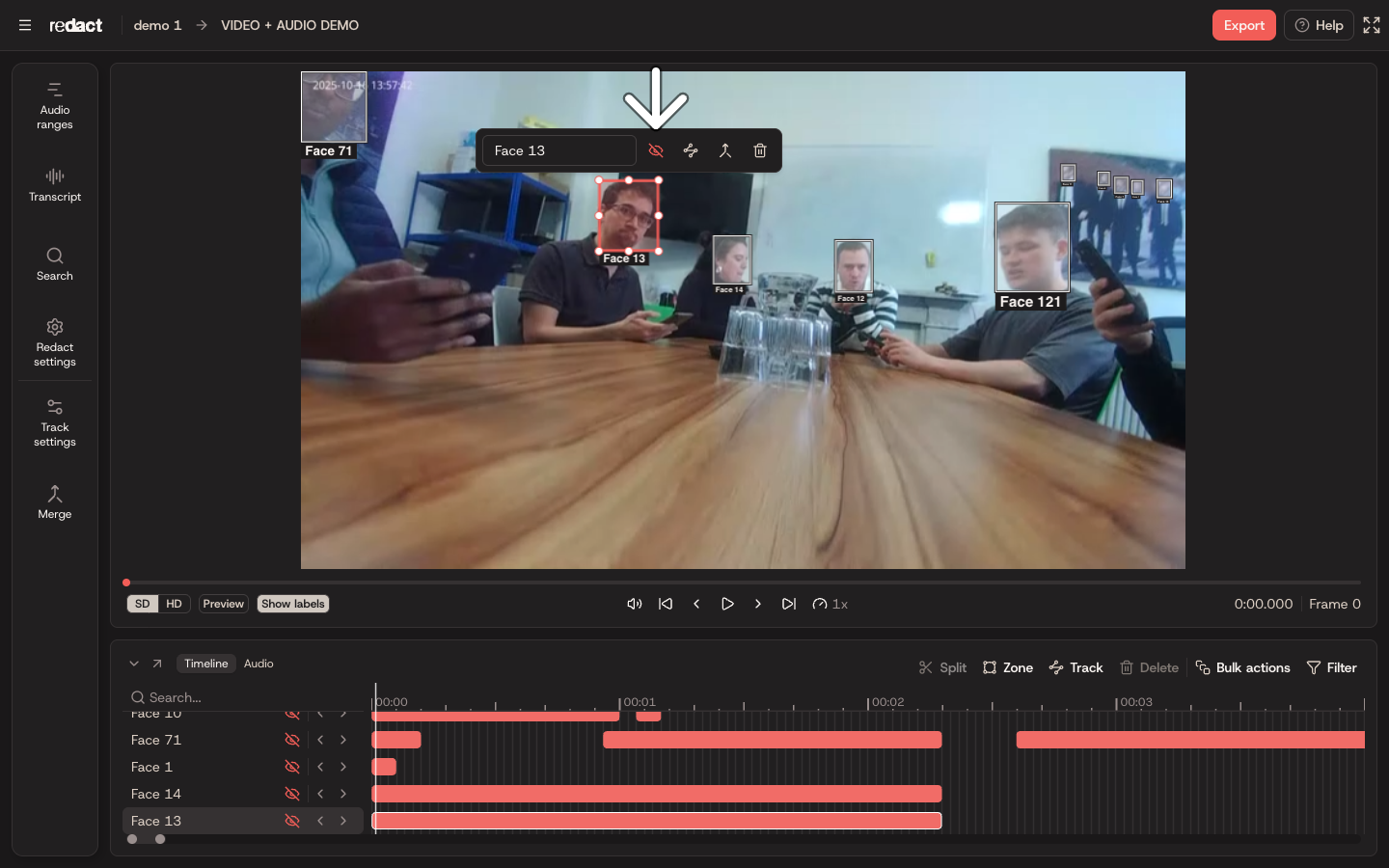
Task: Open the Bulk actions menu
Action: click(x=1242, y=667)
